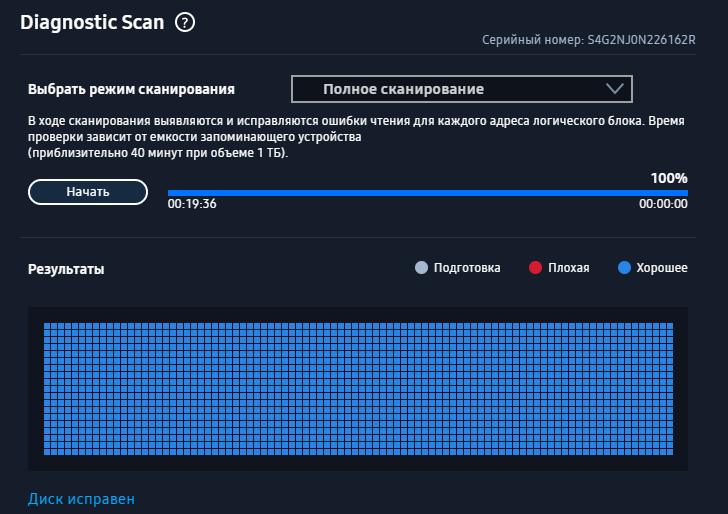Click the blue block results grid

358,389
